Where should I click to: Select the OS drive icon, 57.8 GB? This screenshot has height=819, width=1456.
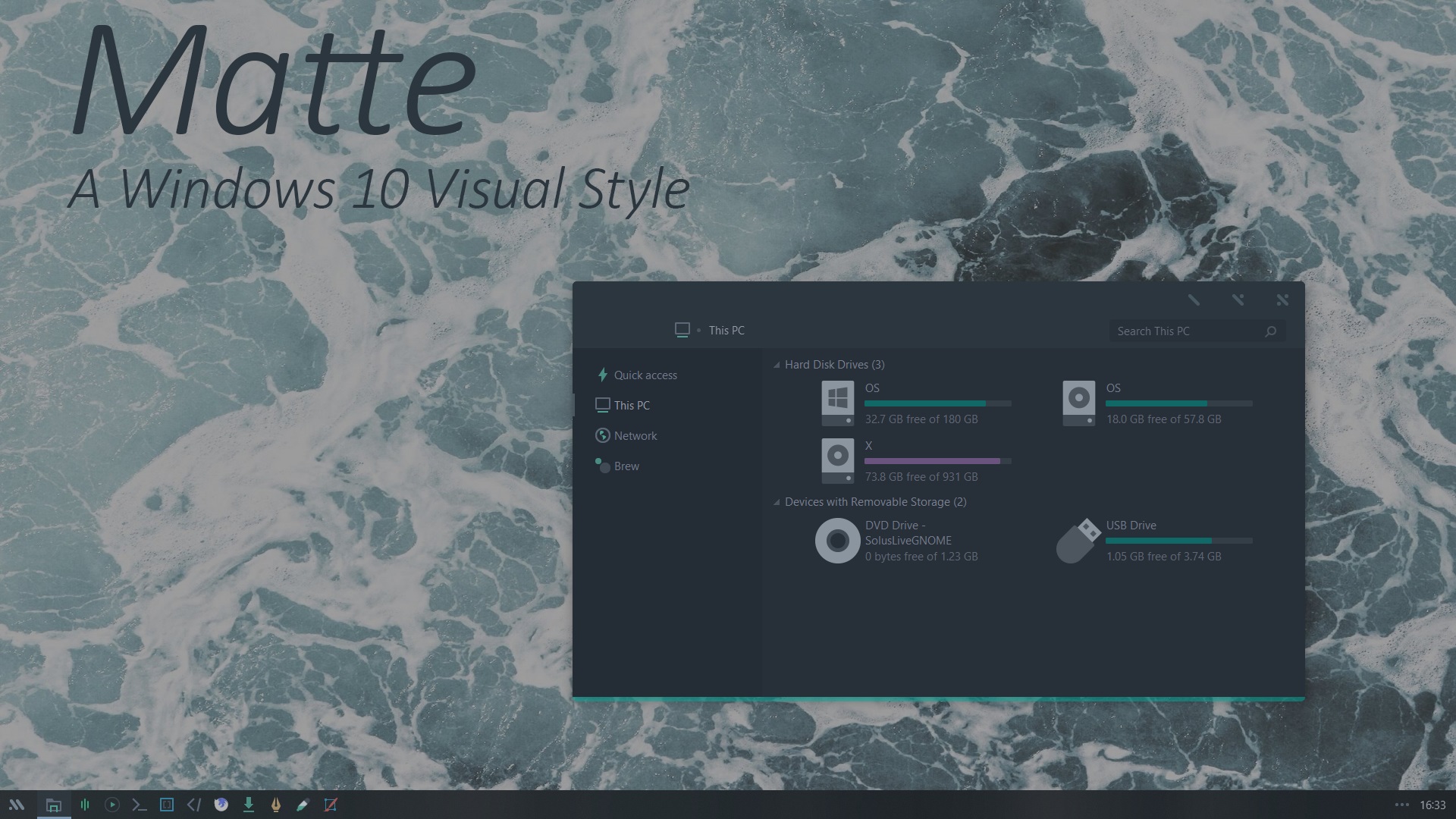[1078, 403]
